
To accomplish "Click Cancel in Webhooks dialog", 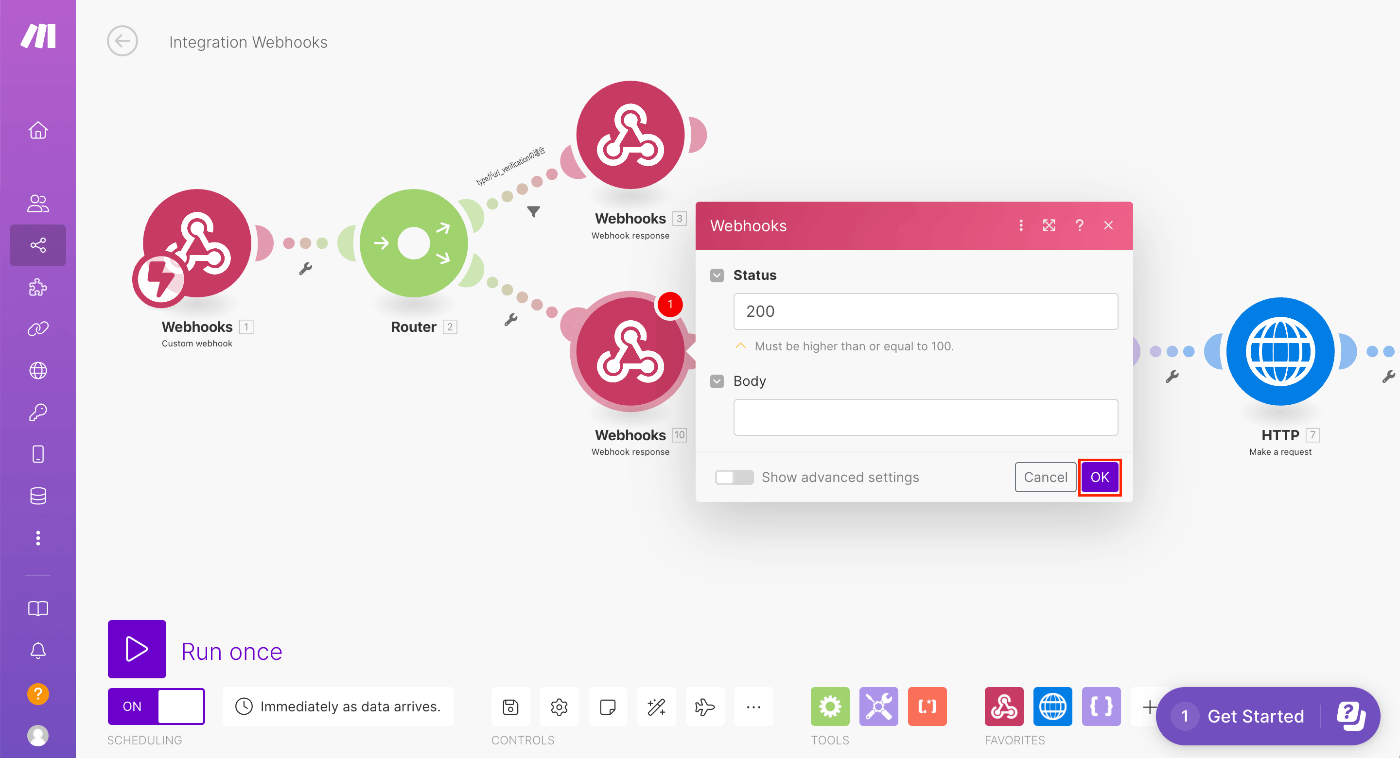I will point(1046,477).
